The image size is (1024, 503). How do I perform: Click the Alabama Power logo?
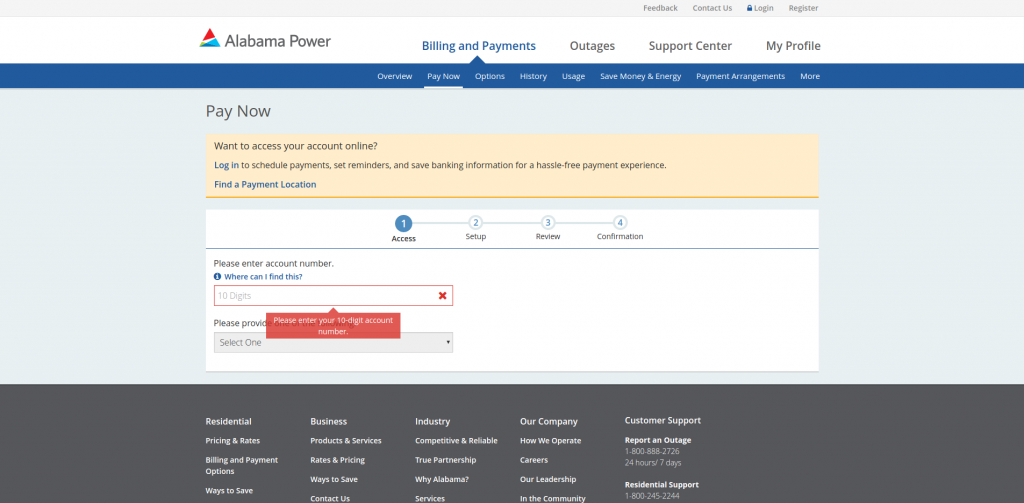265,39
